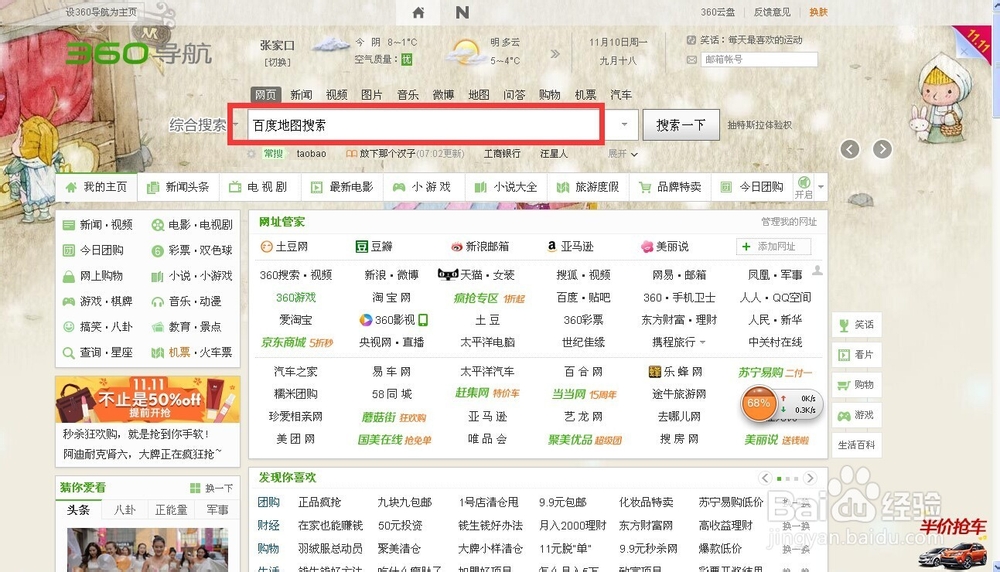
Task: Click [切换] city link
Action: click(x=277, y=62)
